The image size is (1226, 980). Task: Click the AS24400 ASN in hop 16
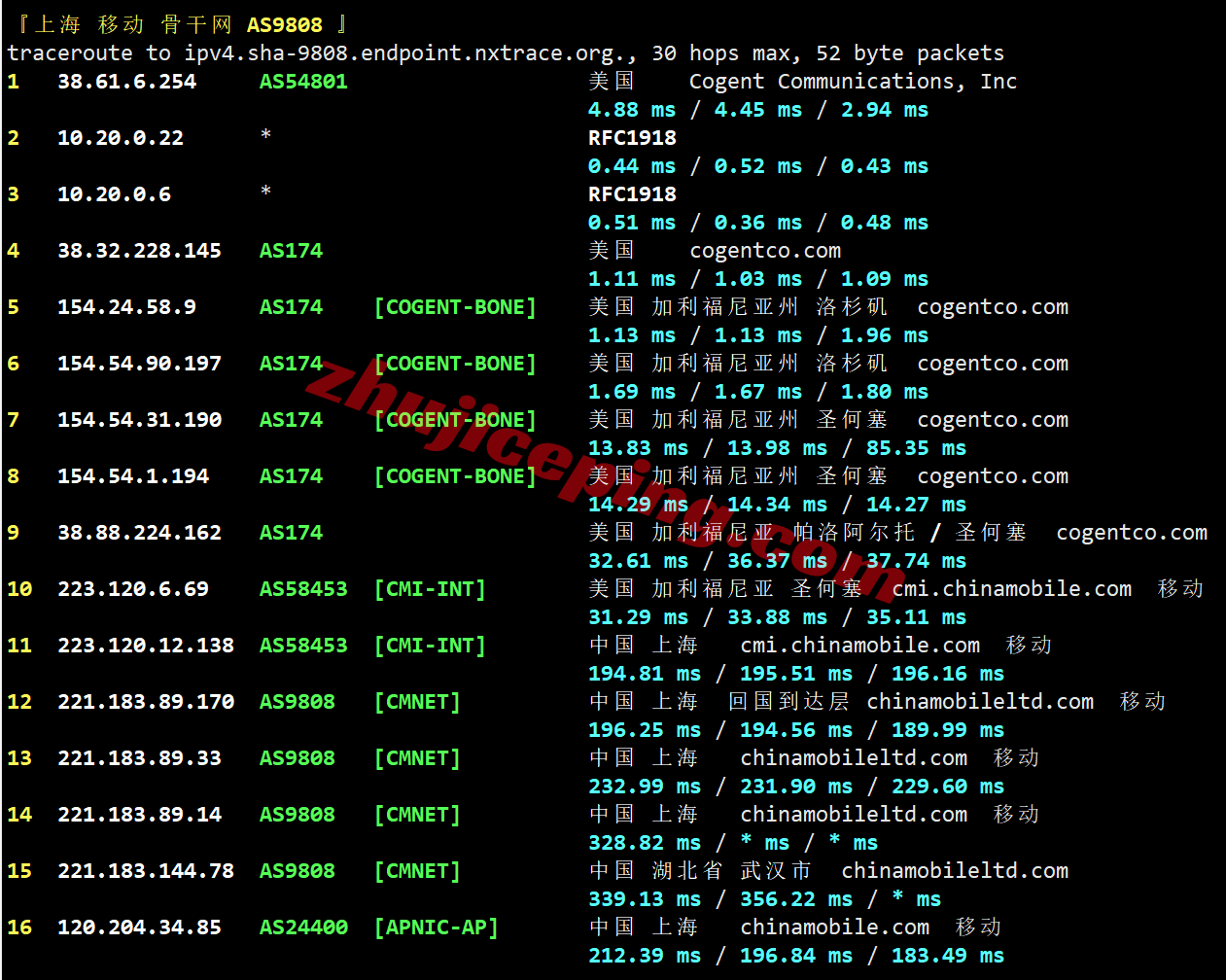point(303,927)
